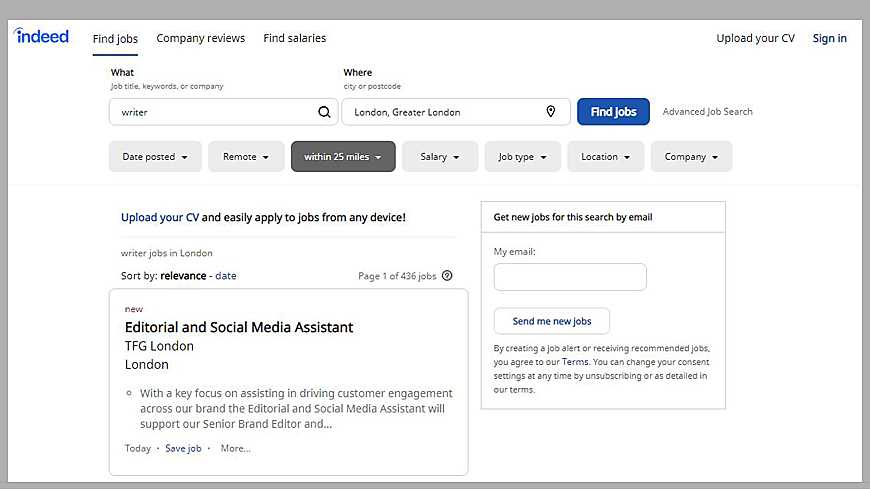Click the Indeed logo

point(42,37)
